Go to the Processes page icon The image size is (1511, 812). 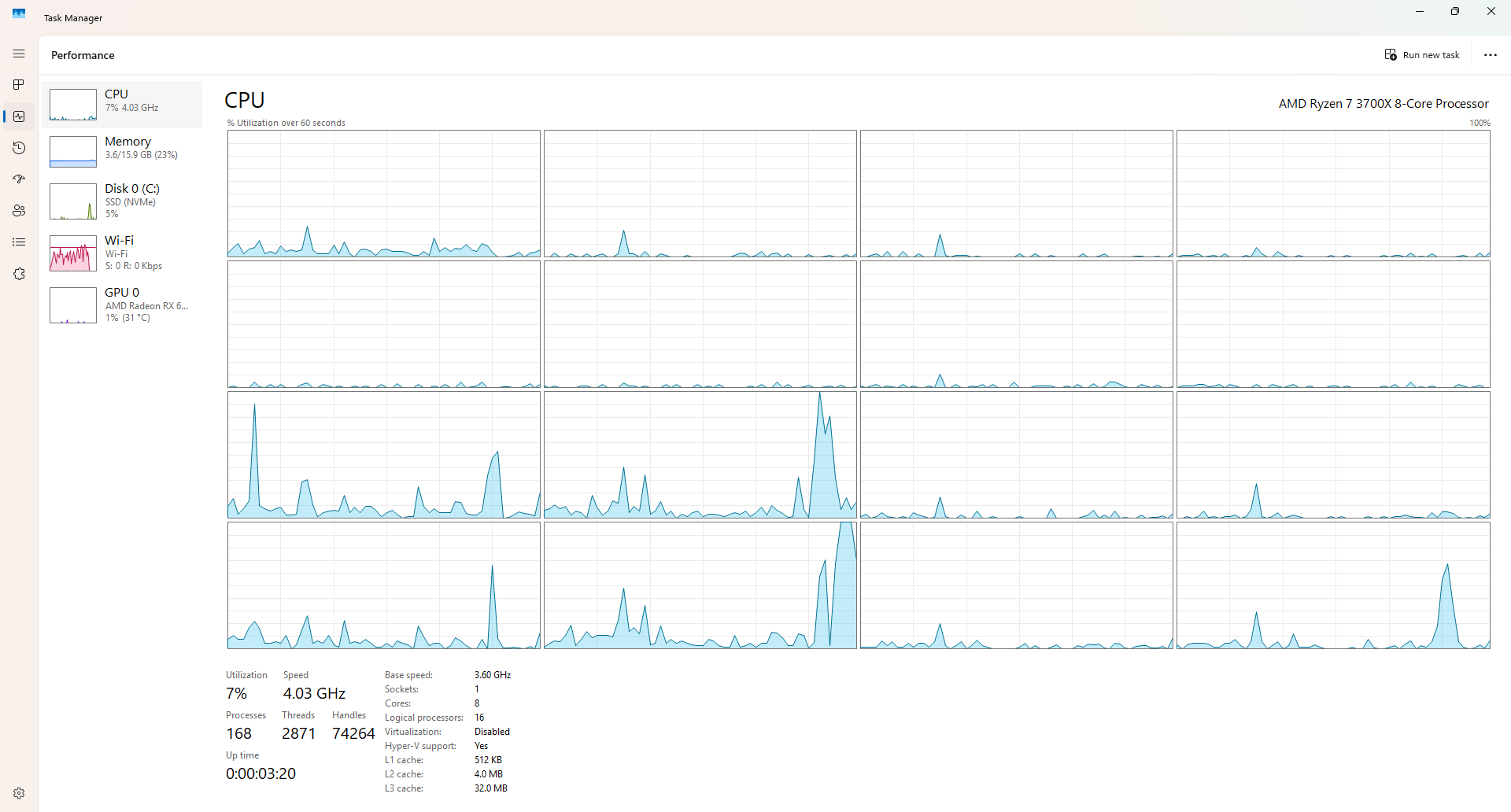click(x=19, y=85)
